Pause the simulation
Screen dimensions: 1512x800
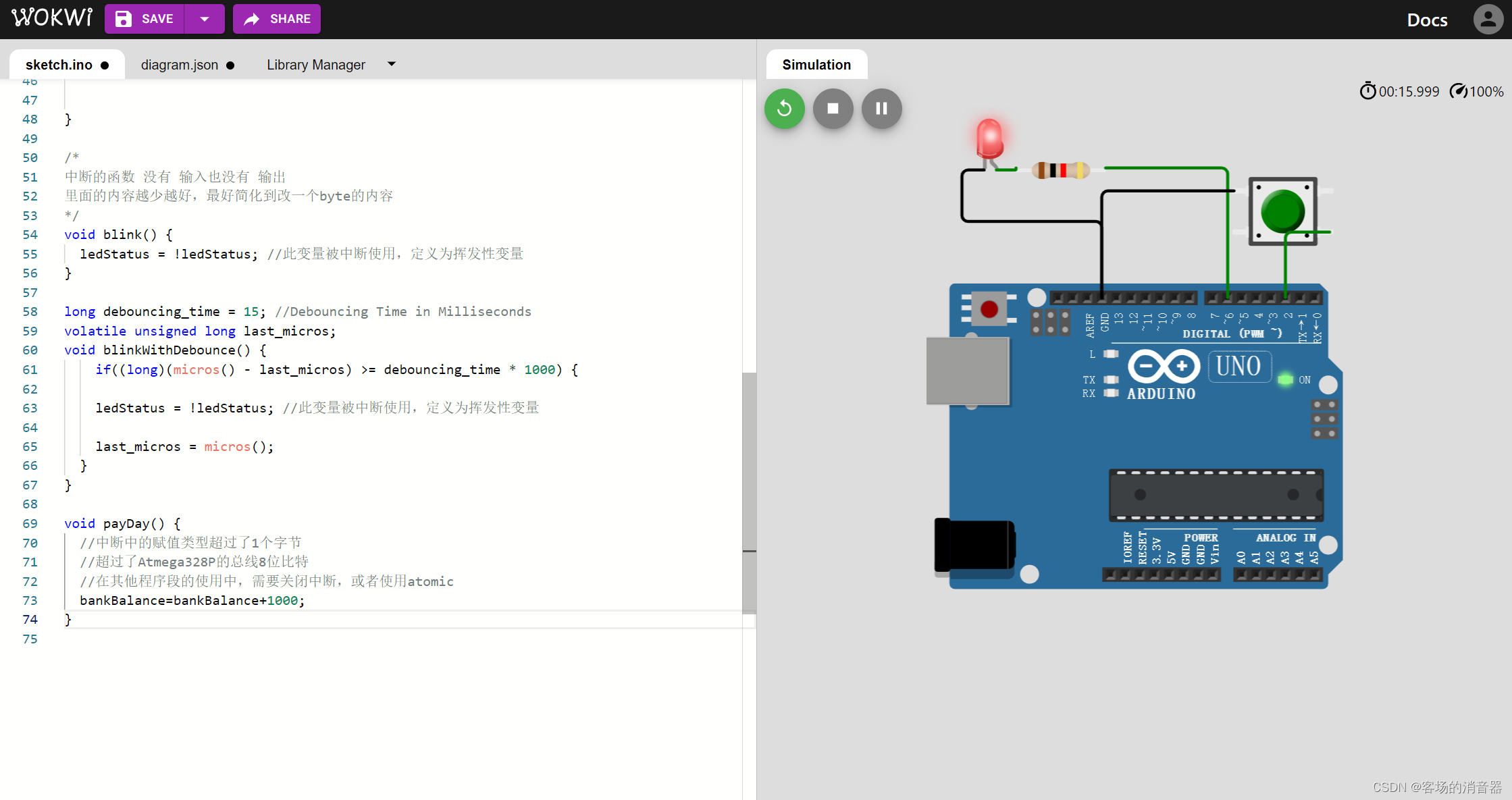pyautogui.click(x=881, y=108)
